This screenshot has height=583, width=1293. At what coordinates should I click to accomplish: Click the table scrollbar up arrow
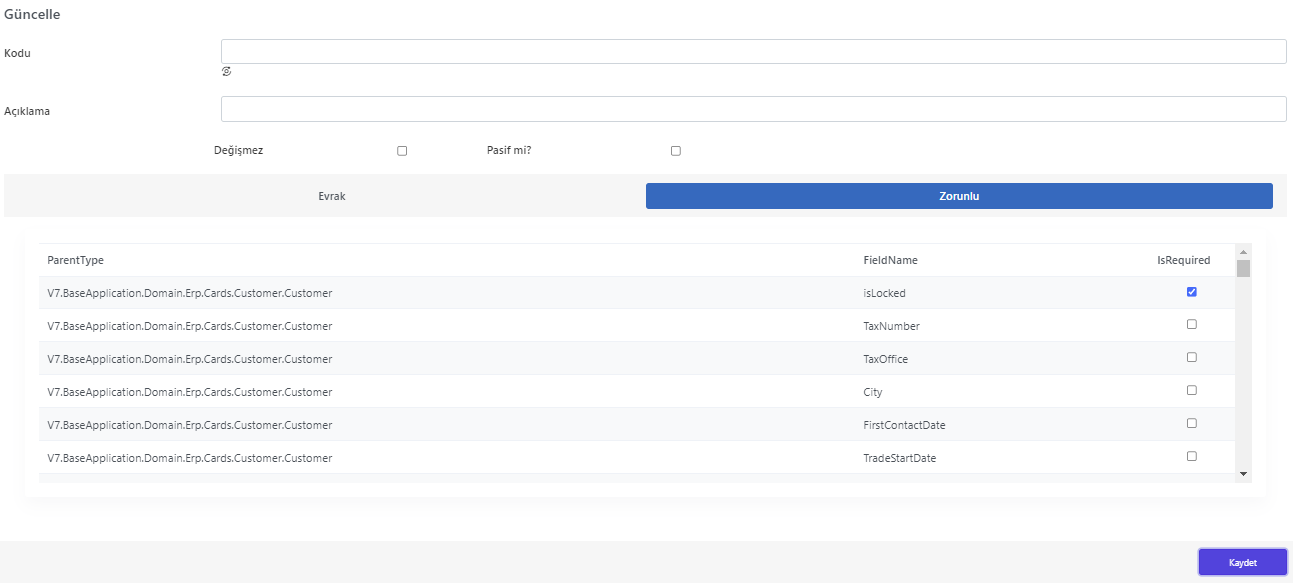click(1243, 251)
